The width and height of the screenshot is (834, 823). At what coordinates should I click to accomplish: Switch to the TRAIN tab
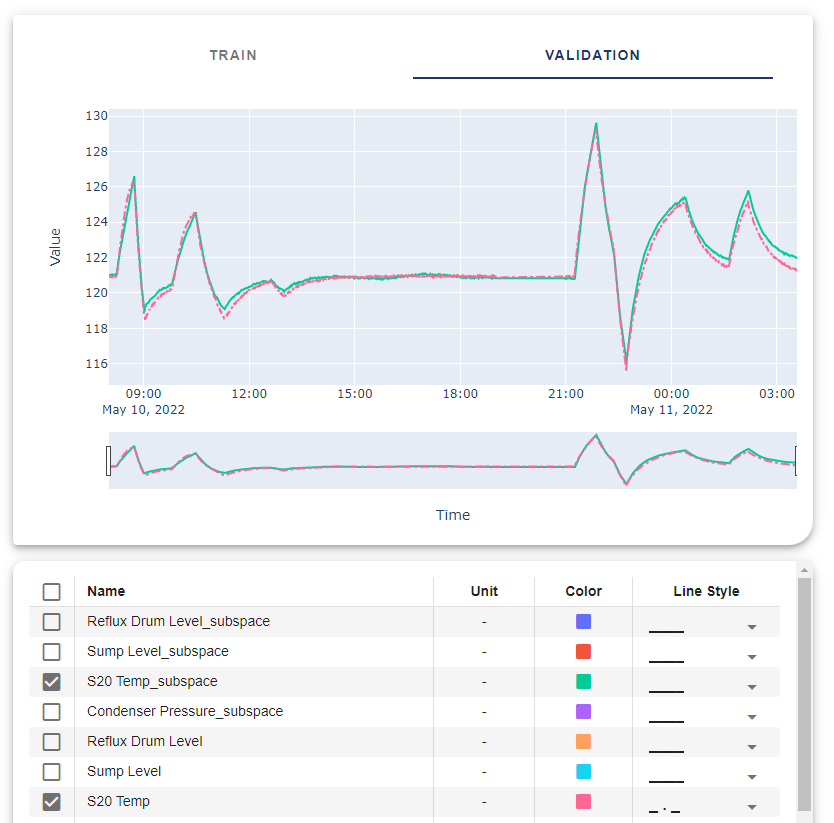[x=233, y=55]
